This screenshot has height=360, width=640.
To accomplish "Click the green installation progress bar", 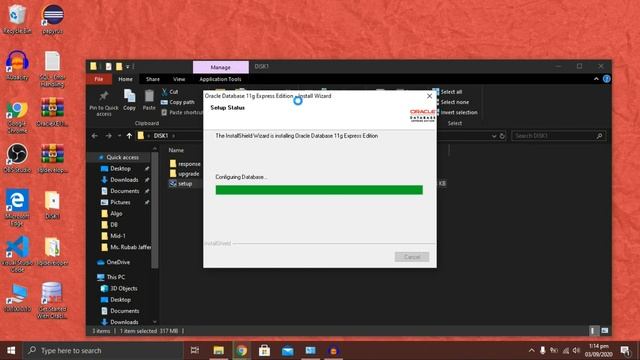I will (x=319, y=190).
